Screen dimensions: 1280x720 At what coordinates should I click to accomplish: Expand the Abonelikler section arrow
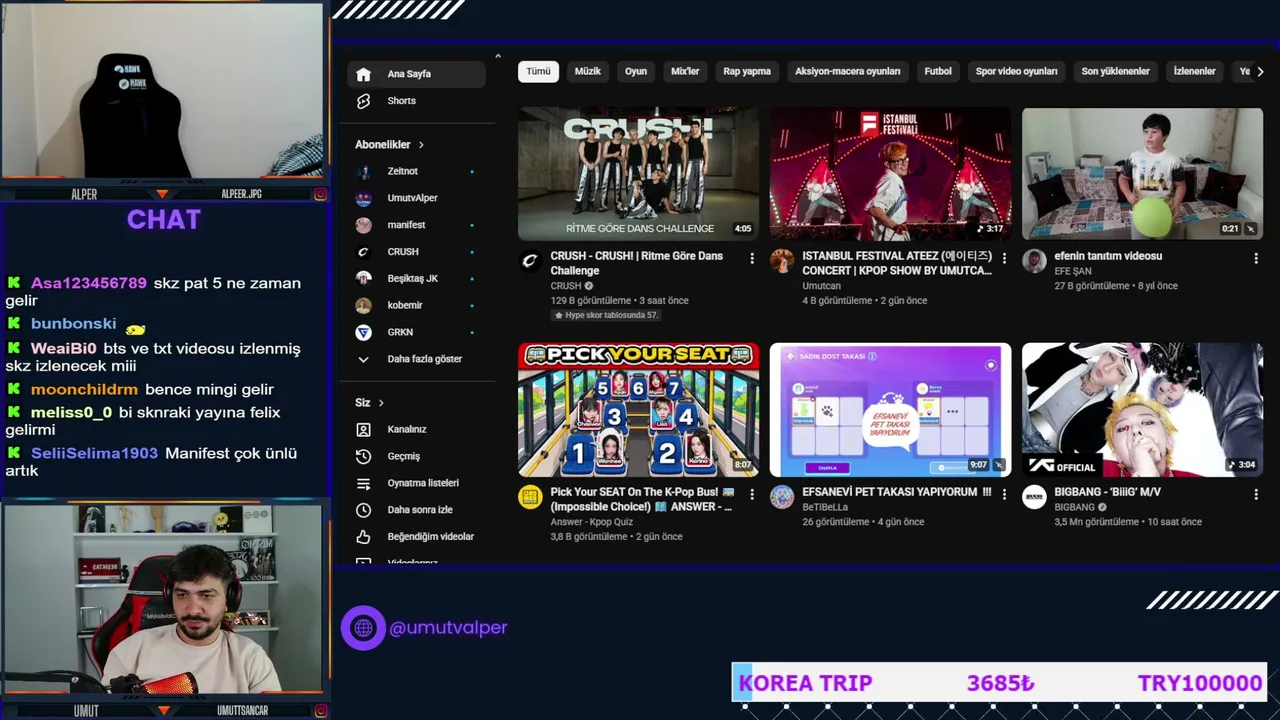click(x=421, y=145)
